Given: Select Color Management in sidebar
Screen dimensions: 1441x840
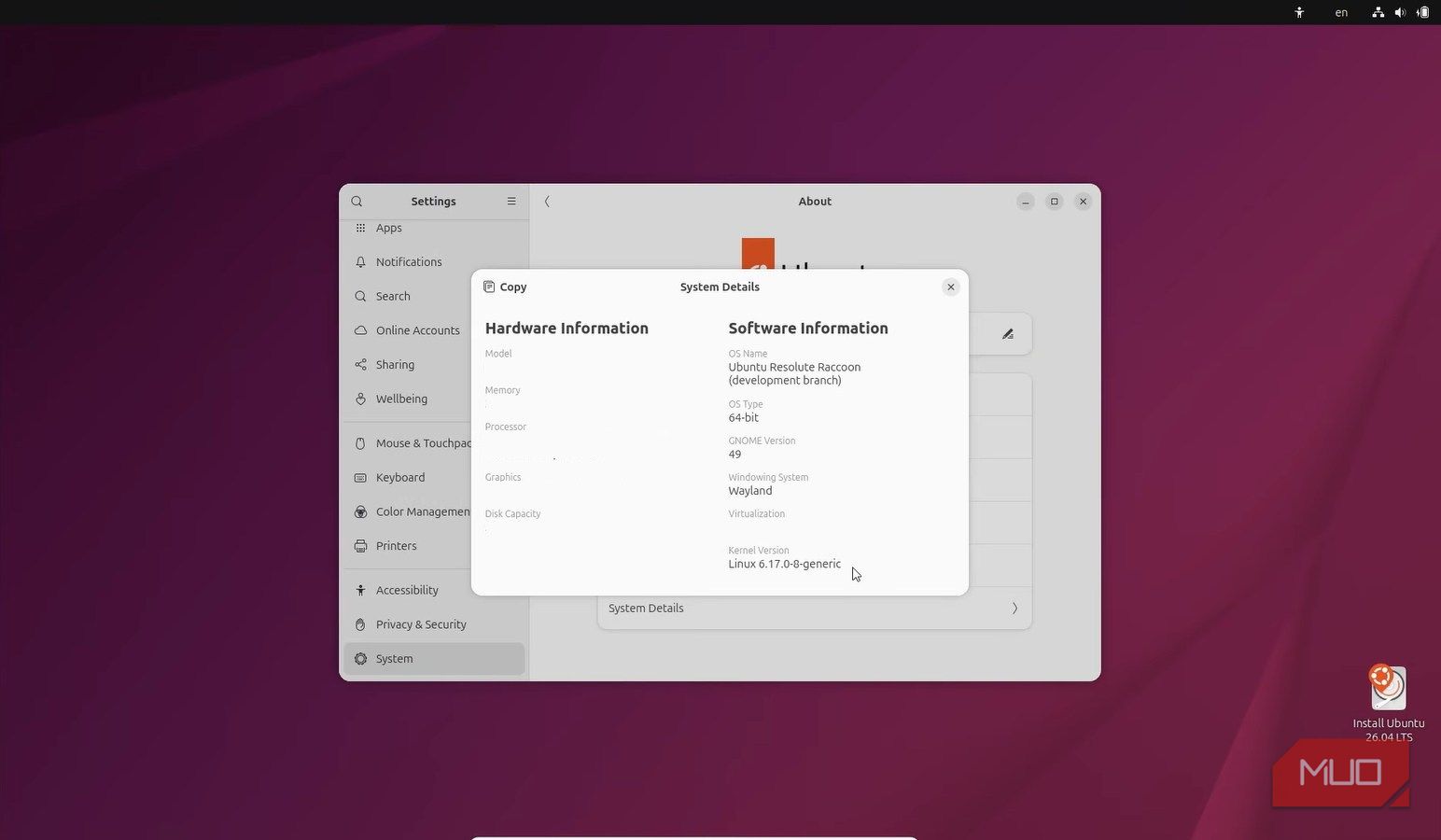Looking at the screenshot, I should coord(434,511).
